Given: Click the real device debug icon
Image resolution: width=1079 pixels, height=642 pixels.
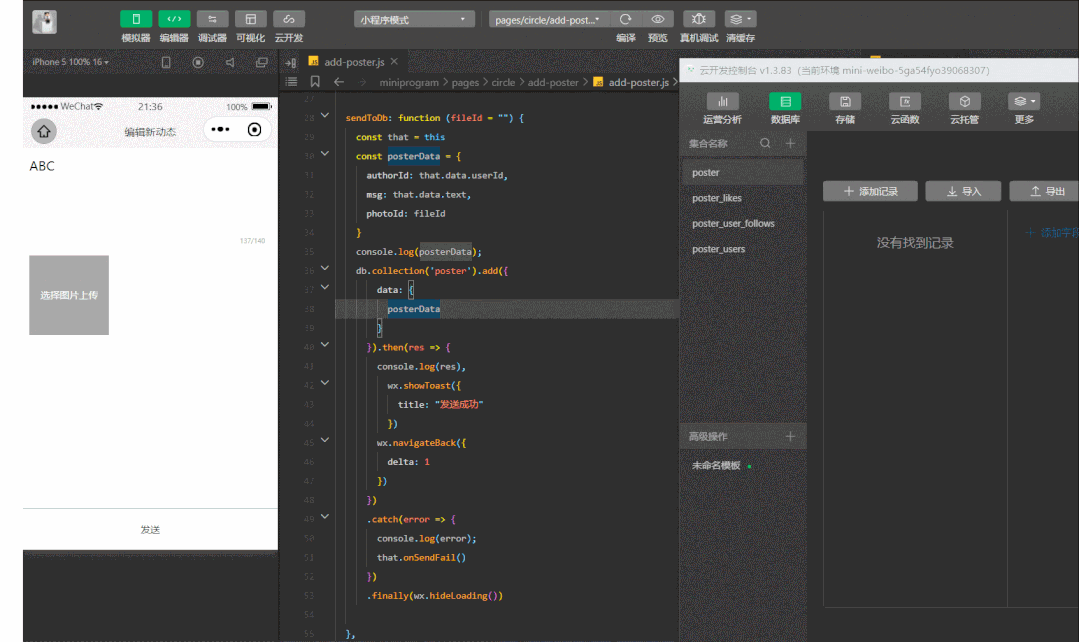Looking at the screenshot, I should (x=698, y=19).
